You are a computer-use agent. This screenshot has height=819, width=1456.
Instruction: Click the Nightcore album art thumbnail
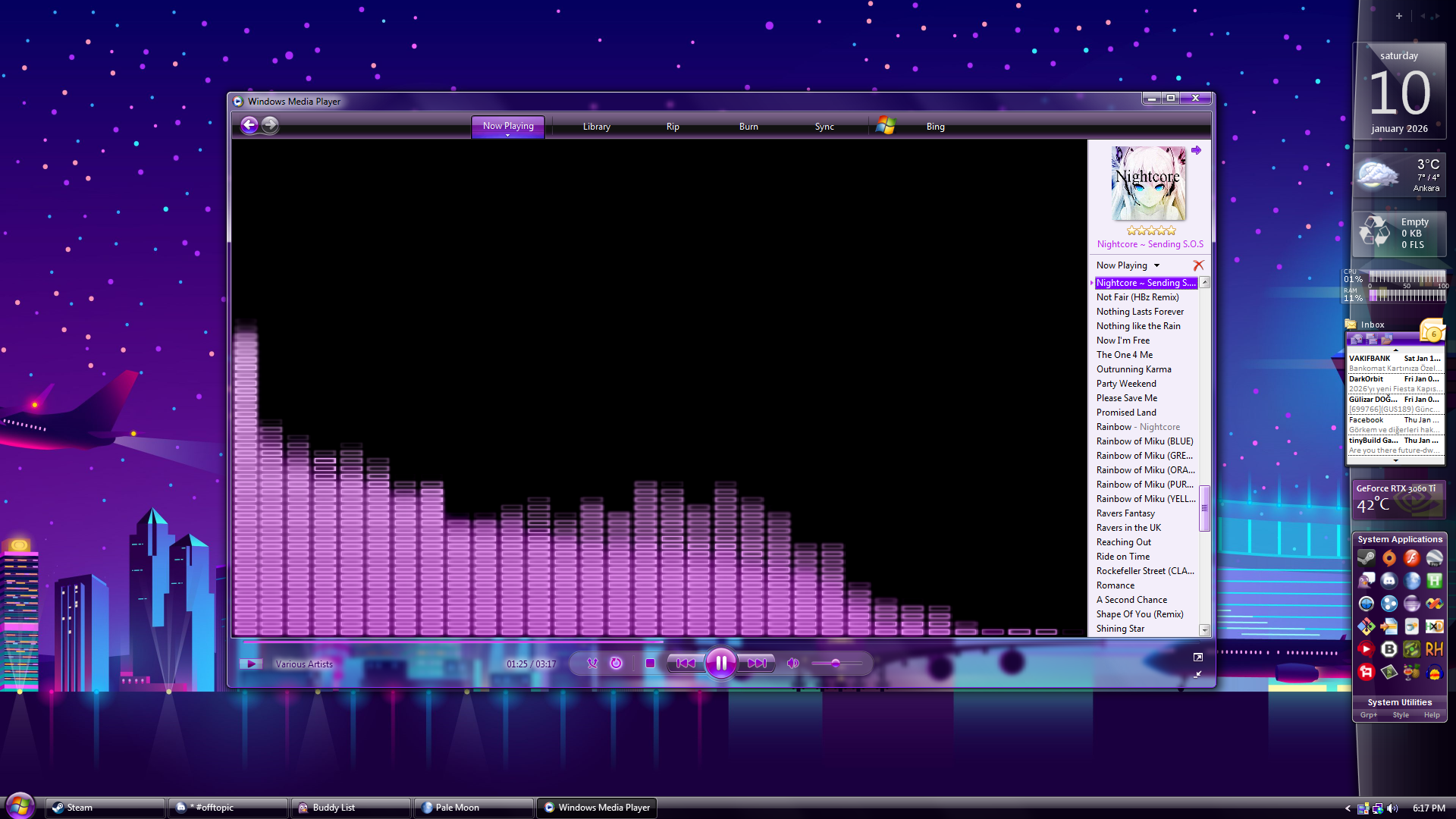[1149, 183]
